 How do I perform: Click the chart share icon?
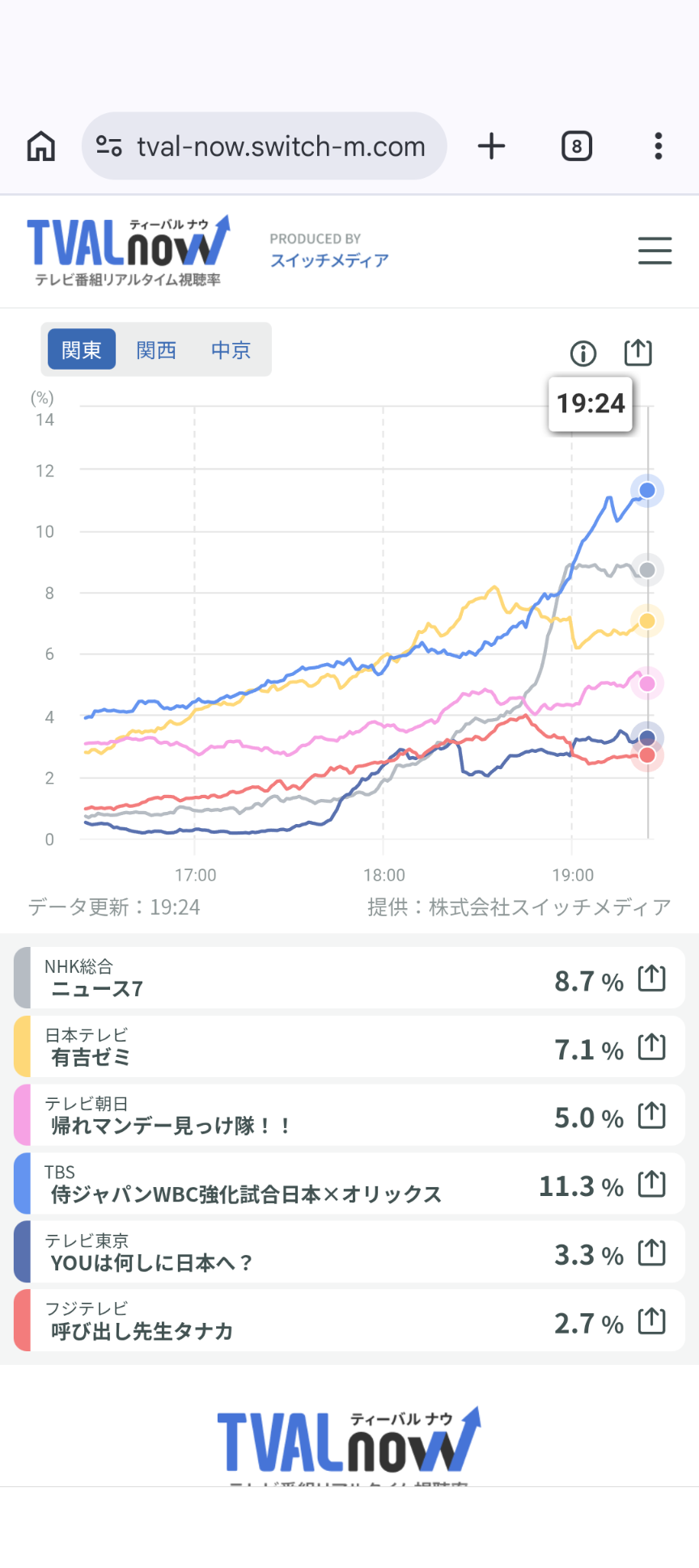pyautogui.click(x=638, y=352)
